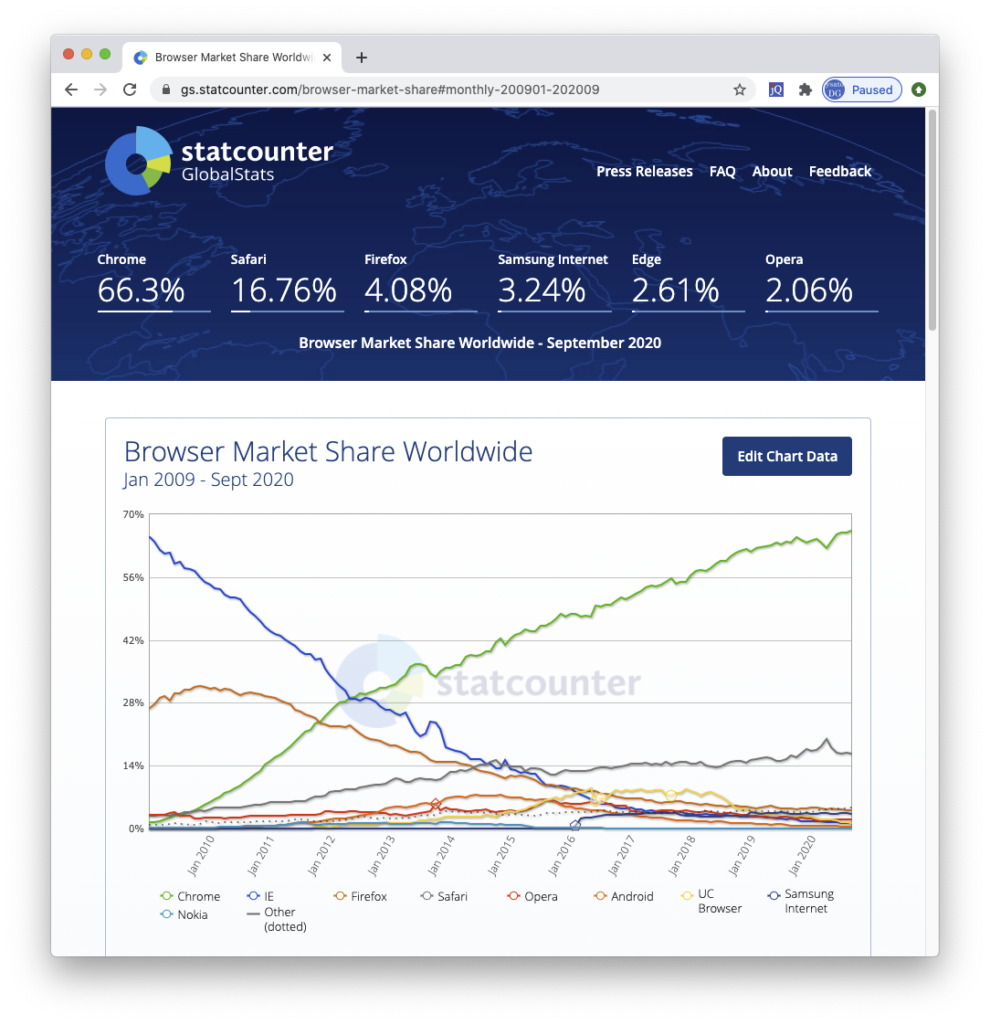990x1024 pixels.
Task: Toggle the Chrome series in chart legend
Action: tap(190, 897)
